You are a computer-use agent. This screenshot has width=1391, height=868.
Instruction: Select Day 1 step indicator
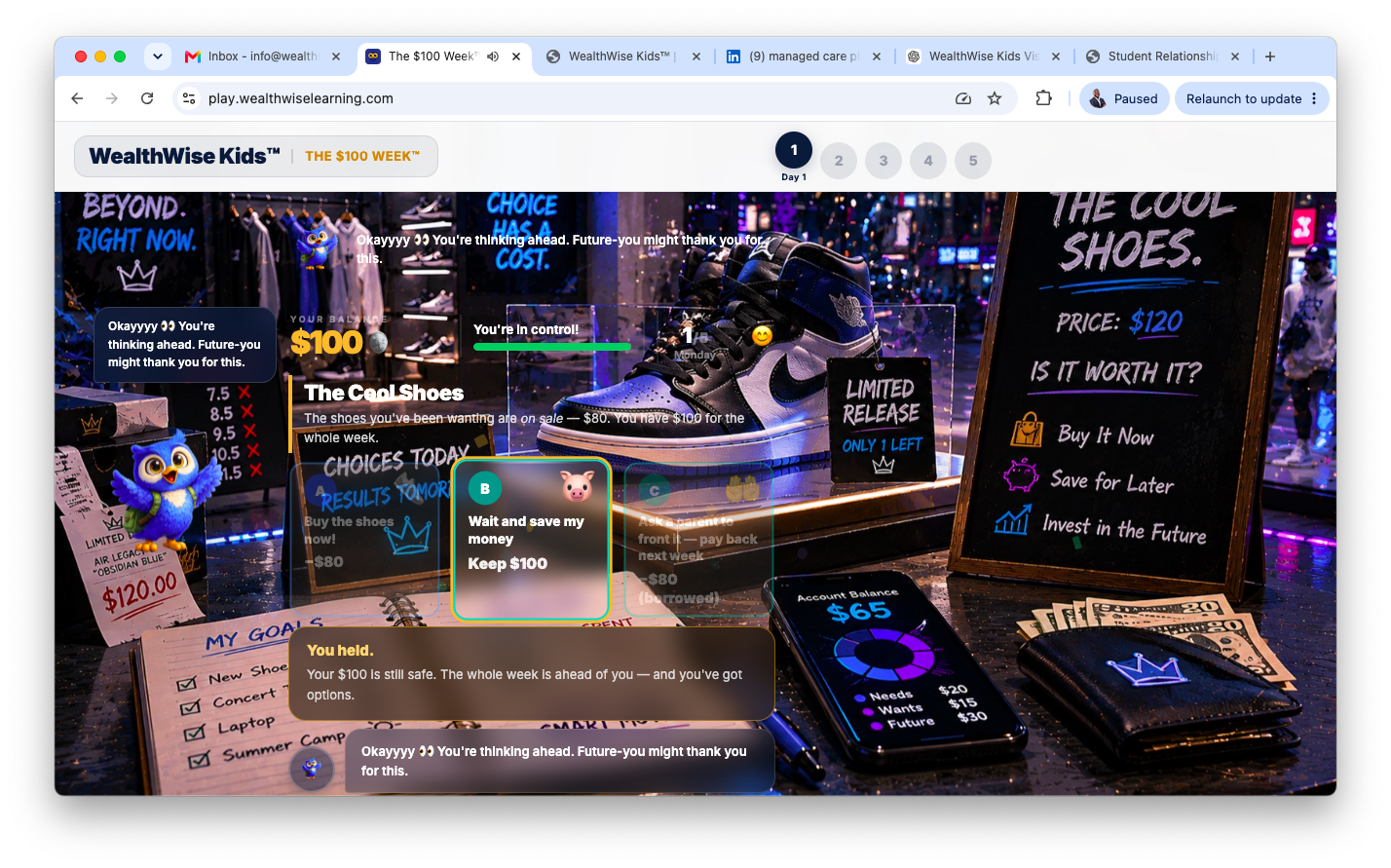tap(794, 150)
